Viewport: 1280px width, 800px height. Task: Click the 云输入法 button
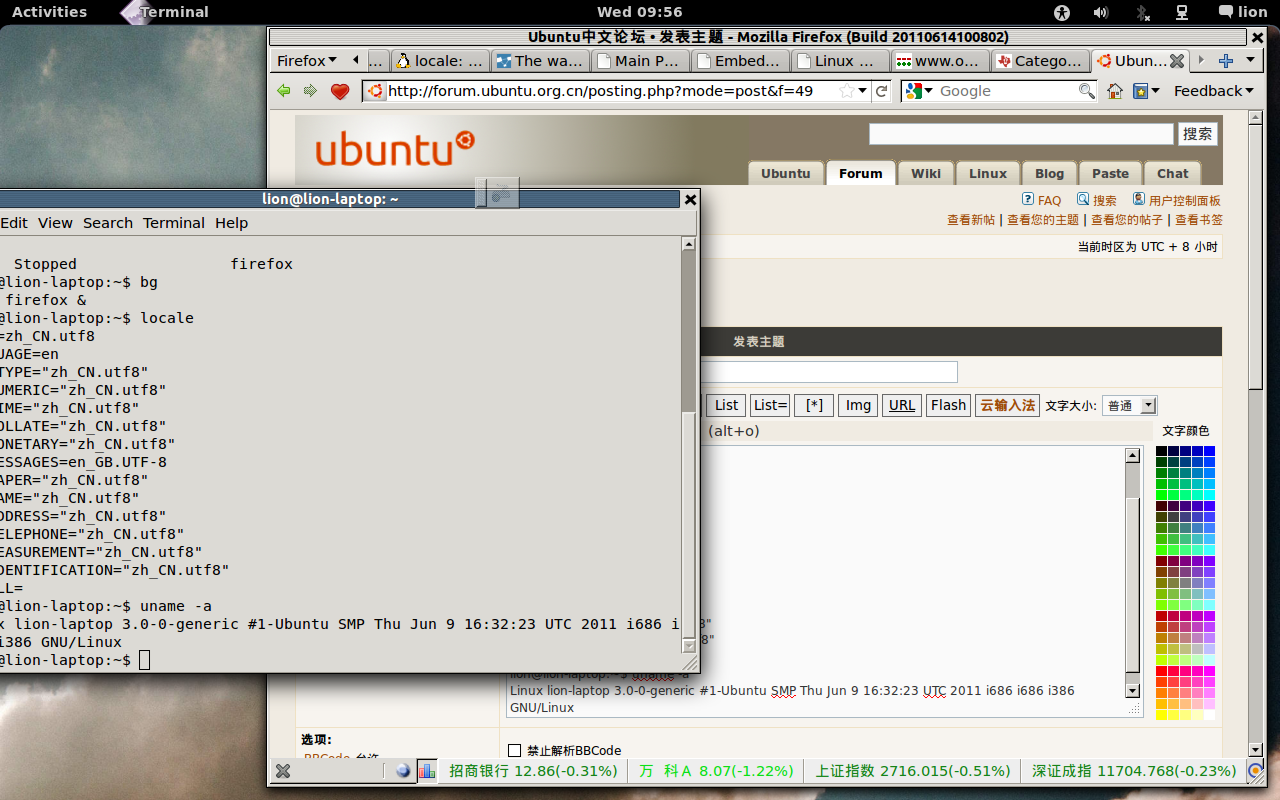(1007, 405)
